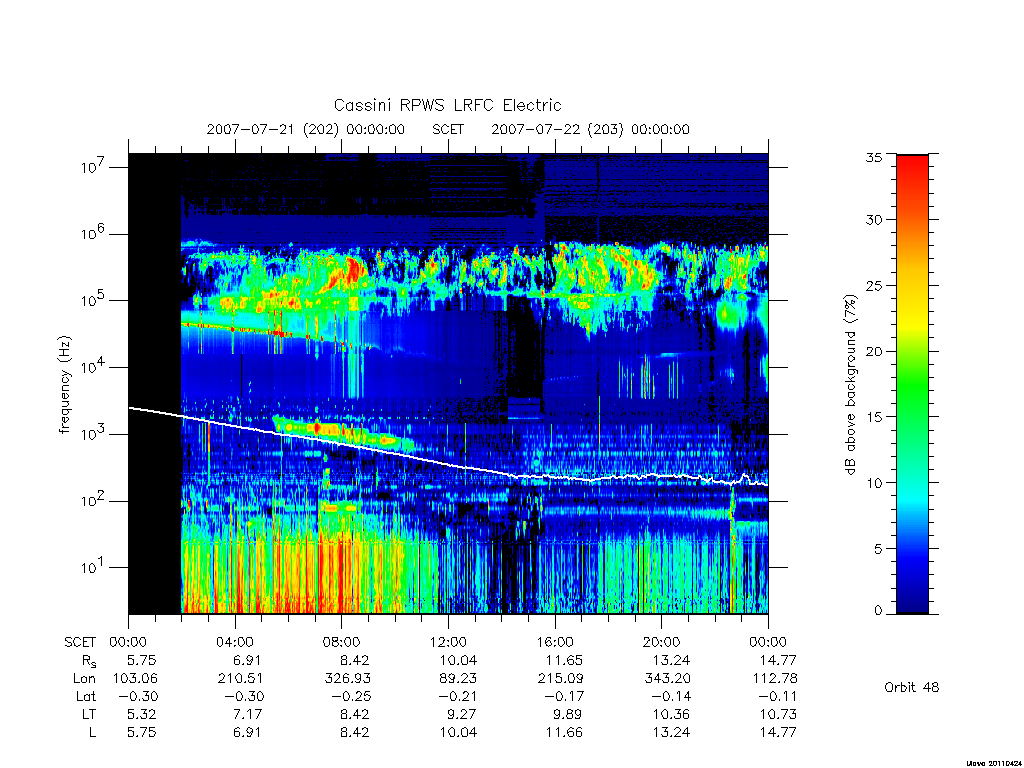Click the Lon value 326.93
This screenshot has height=768, width=1024.
pos(347,679)
